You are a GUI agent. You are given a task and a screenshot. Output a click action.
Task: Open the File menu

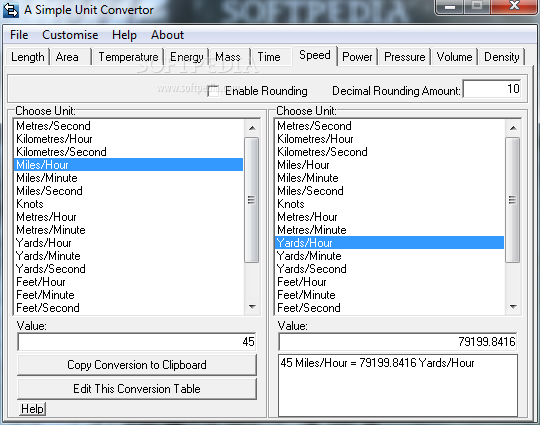pos(19,35)
